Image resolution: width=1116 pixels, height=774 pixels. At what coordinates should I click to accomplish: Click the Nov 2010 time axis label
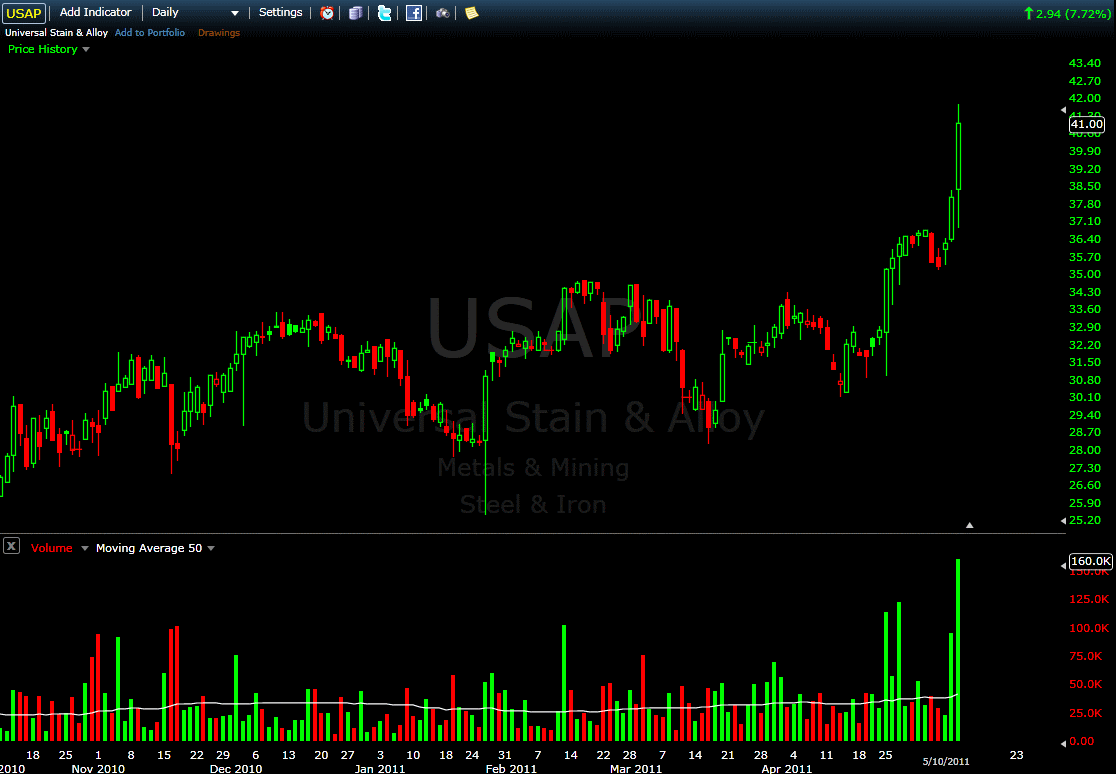98,768
